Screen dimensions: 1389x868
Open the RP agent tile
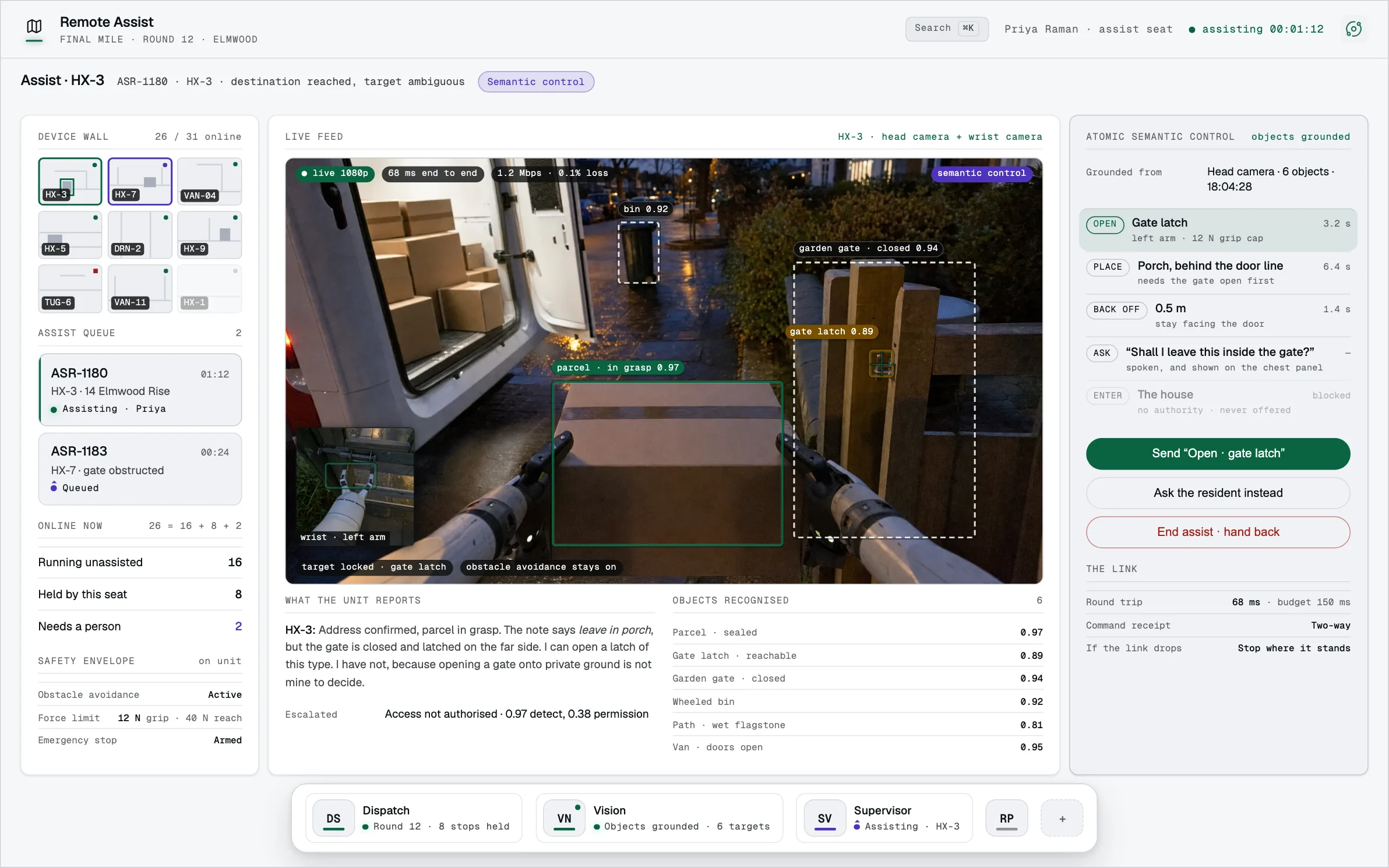(1006, 818)
